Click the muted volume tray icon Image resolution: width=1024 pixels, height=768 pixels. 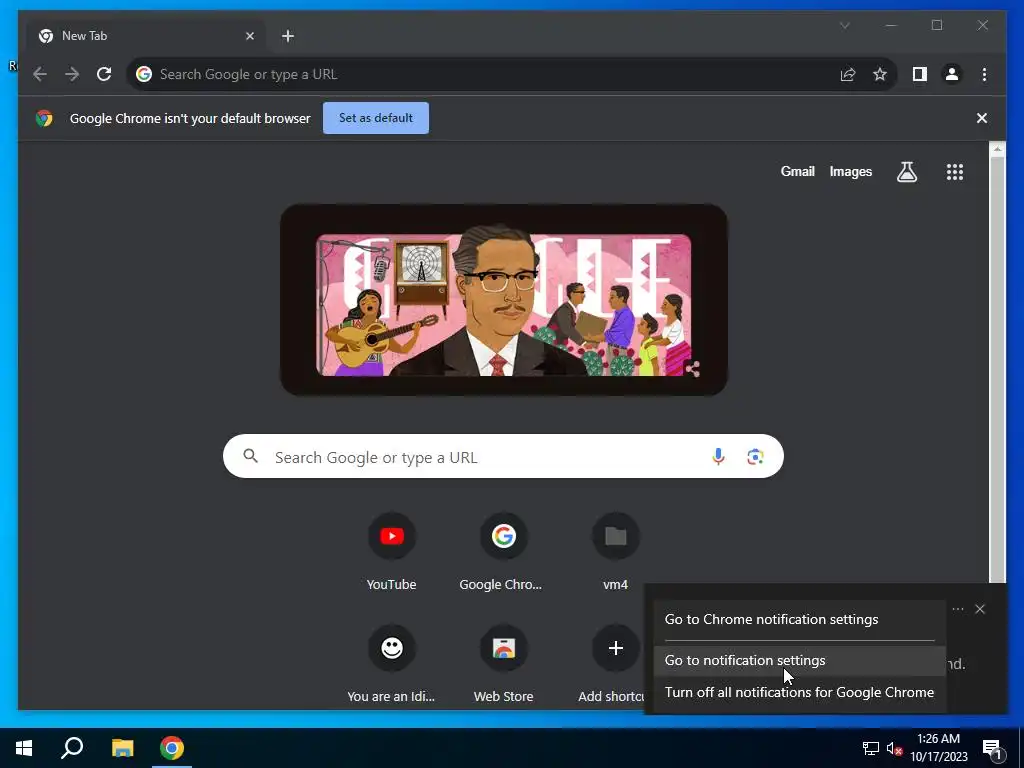click(x=894, y=748)
